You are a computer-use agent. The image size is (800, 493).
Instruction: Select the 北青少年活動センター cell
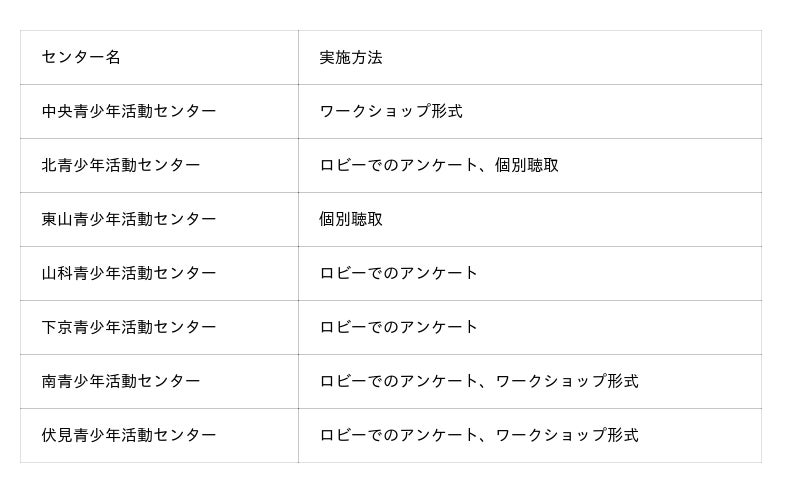(x=121, y=165)
